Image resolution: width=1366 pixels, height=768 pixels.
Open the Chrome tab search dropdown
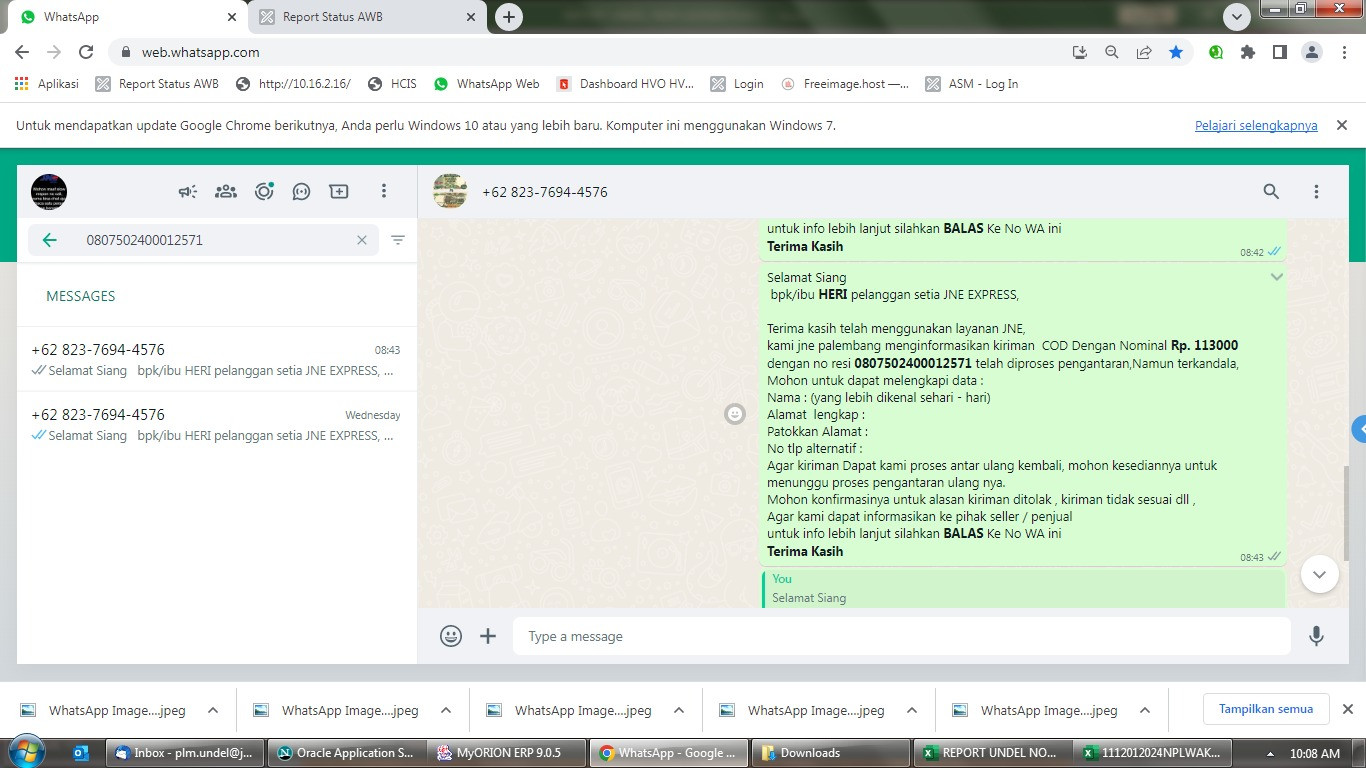point(1237,17)
